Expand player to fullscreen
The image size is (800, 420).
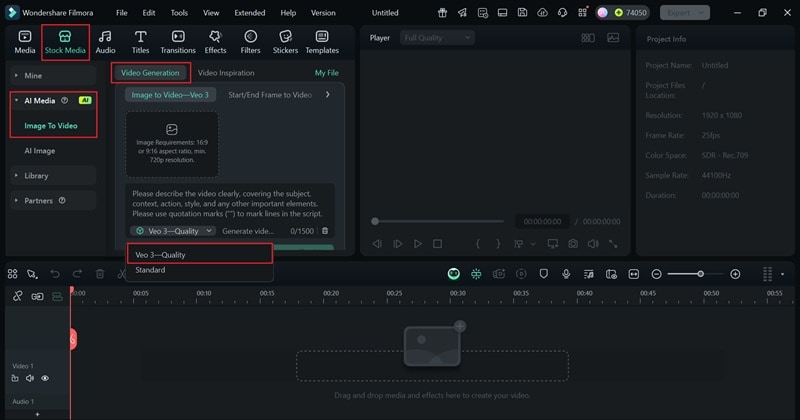(613, 244)
